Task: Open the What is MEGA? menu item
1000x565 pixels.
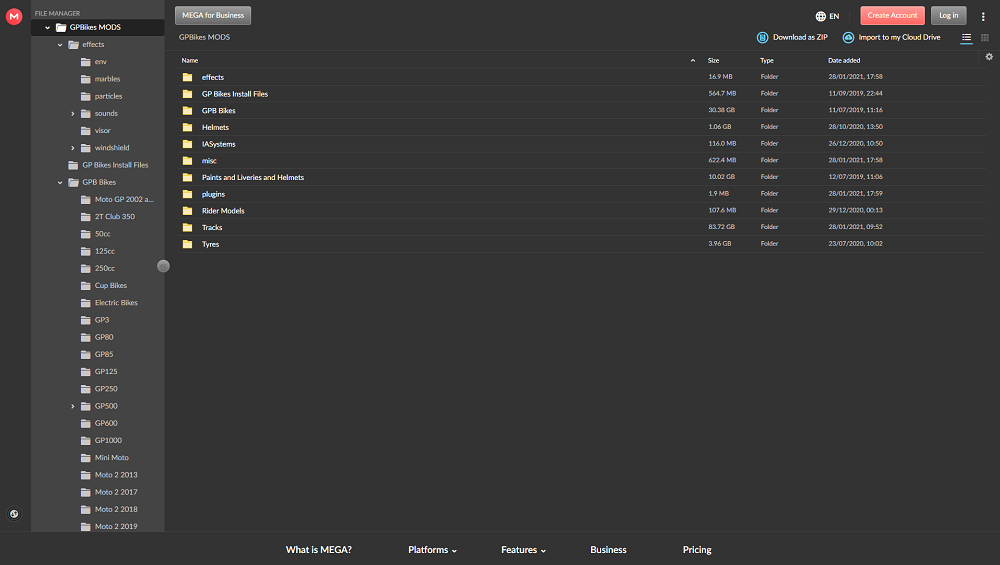Action: 318,550
